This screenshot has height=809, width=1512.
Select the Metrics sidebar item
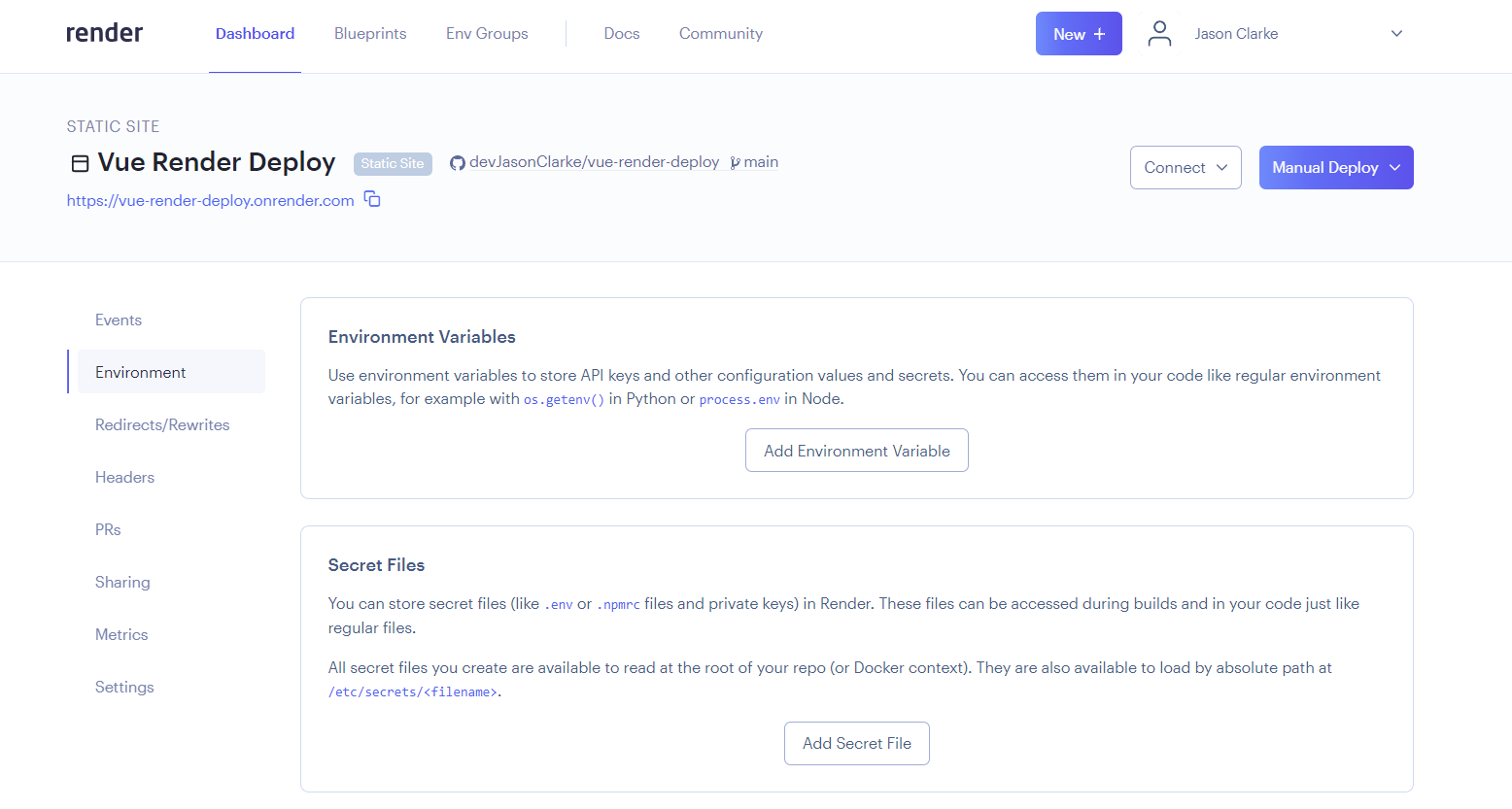120,634
